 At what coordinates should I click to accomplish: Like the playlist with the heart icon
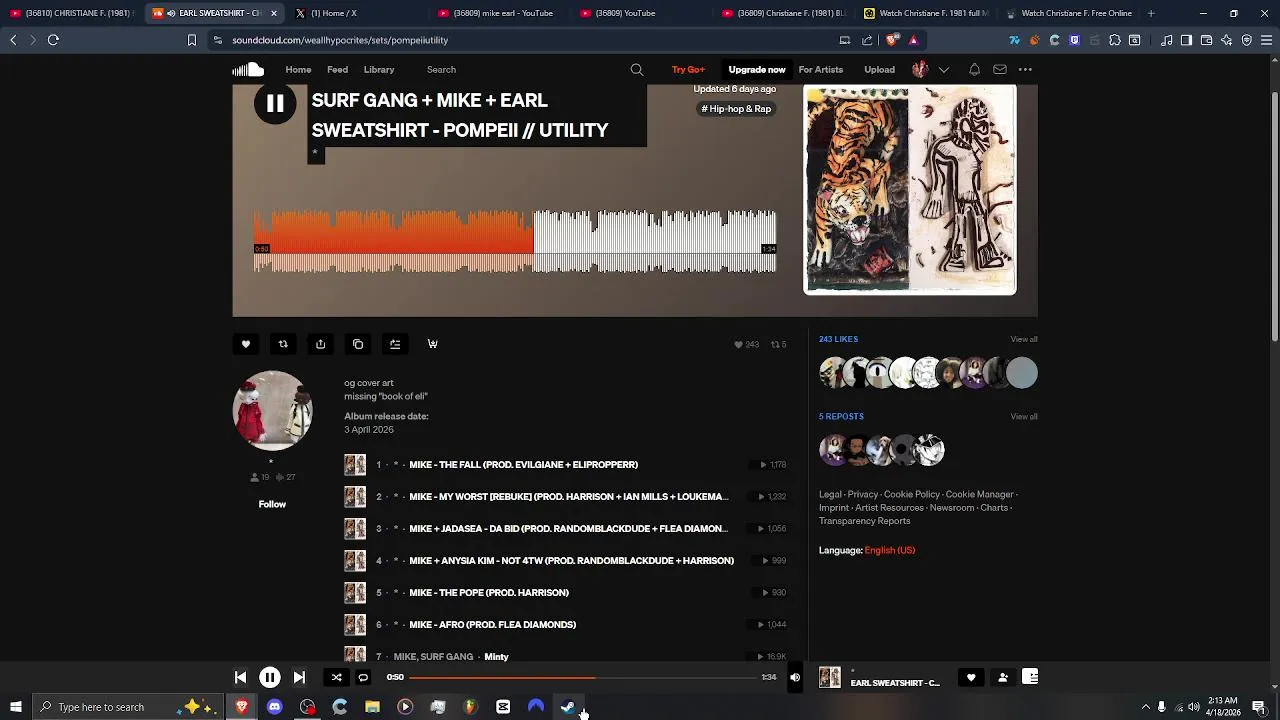coord(245,344)
